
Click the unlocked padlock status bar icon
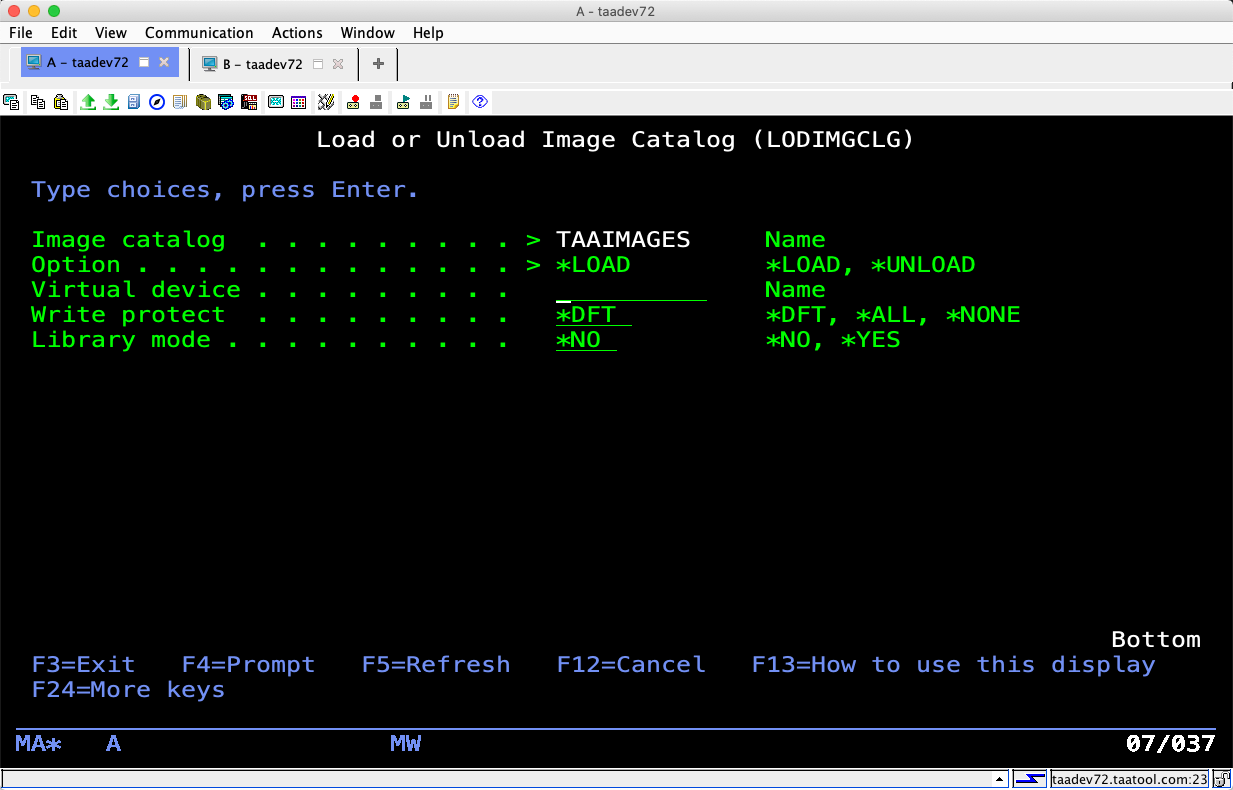click(1222, 779)
